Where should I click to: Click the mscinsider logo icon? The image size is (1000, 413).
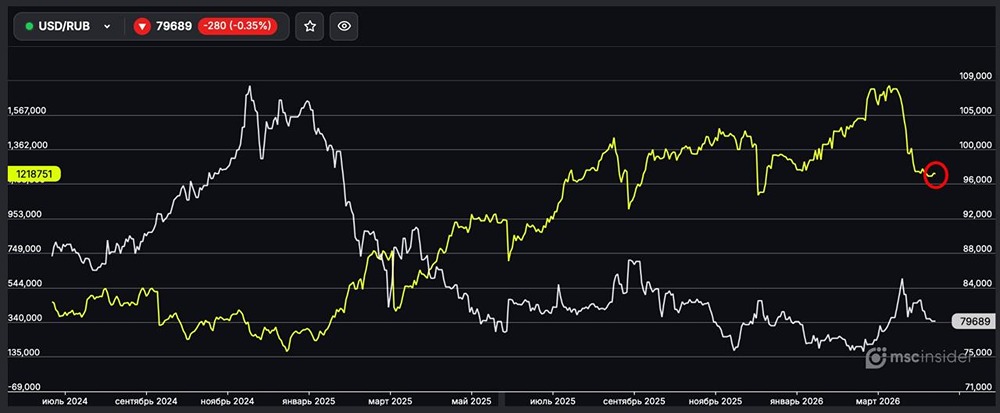tap(877, 358)
